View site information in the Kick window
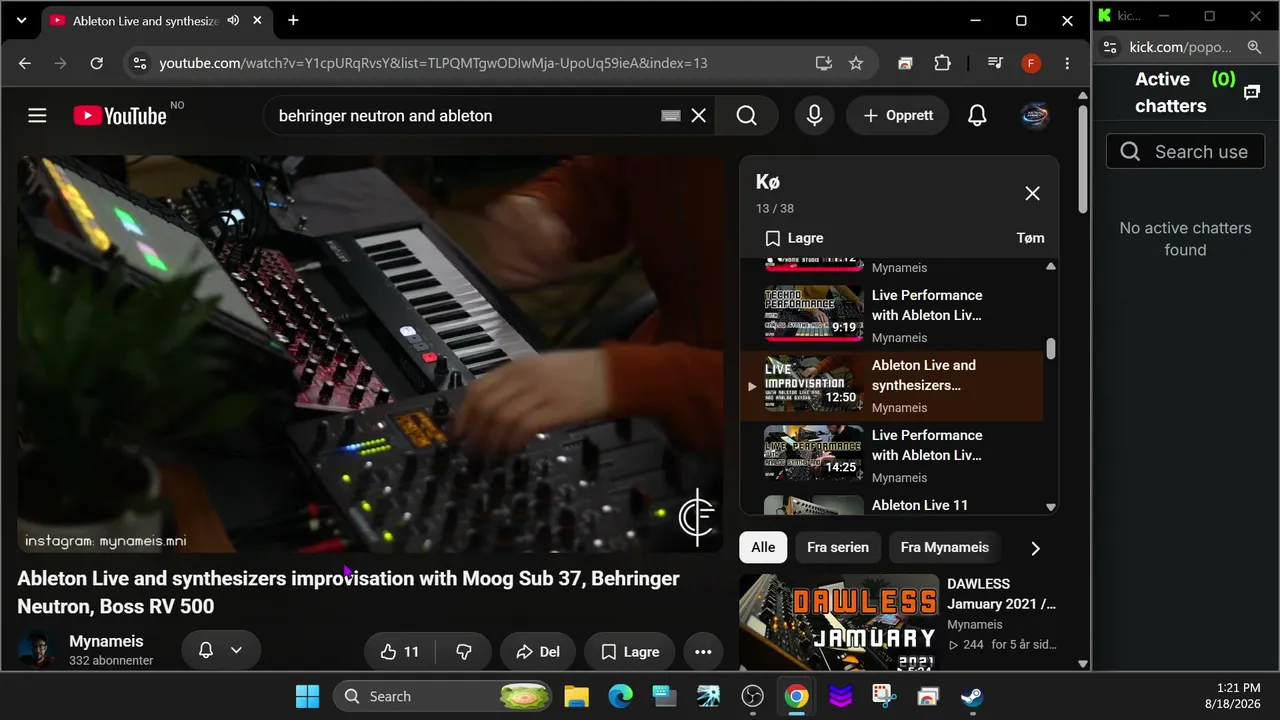This screenshot has width=1280, height=720. click(x=1110, y=47)
